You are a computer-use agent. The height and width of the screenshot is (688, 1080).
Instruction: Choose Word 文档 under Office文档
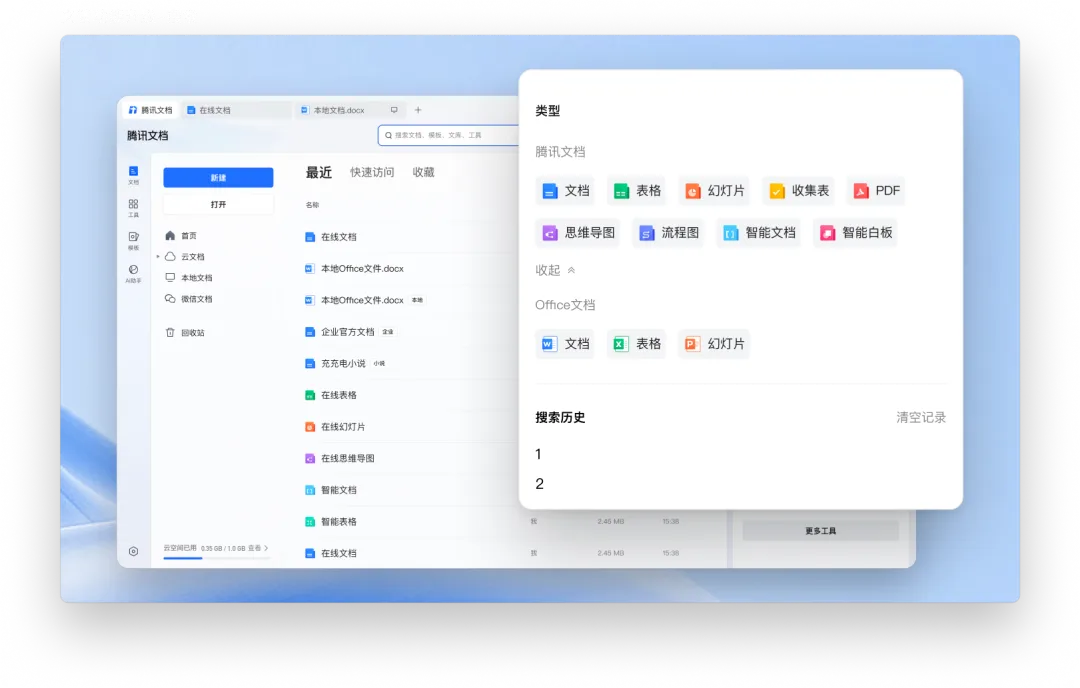point(565,344)
